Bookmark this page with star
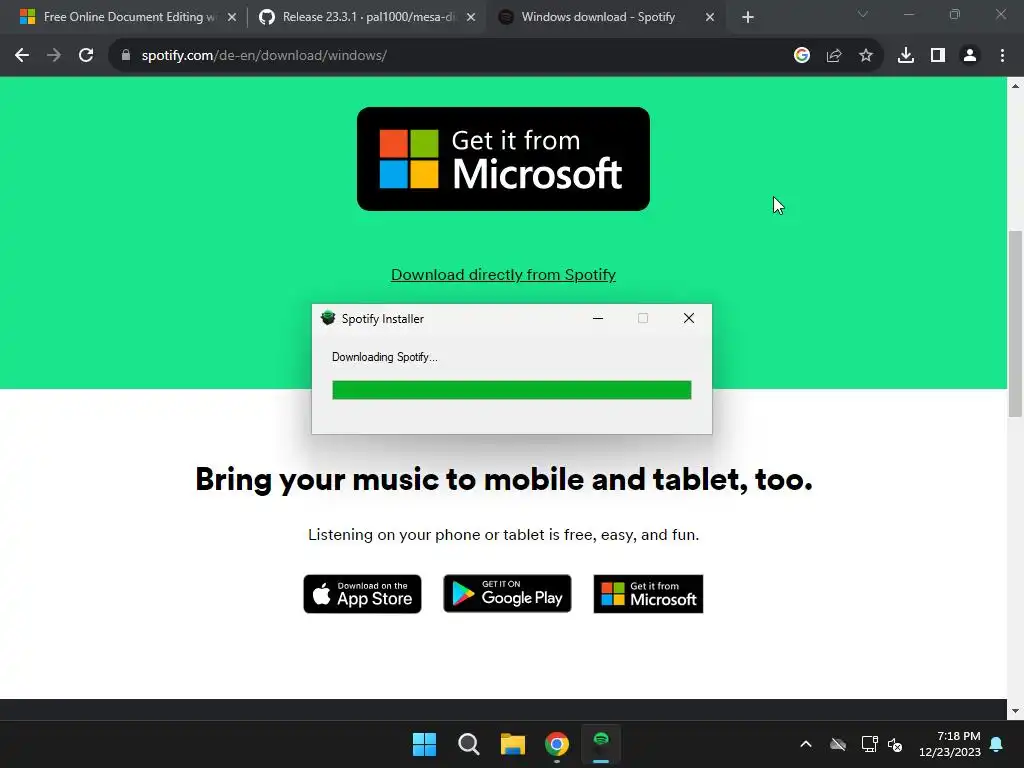1024x768 pixels. click(x=866, y=56)
